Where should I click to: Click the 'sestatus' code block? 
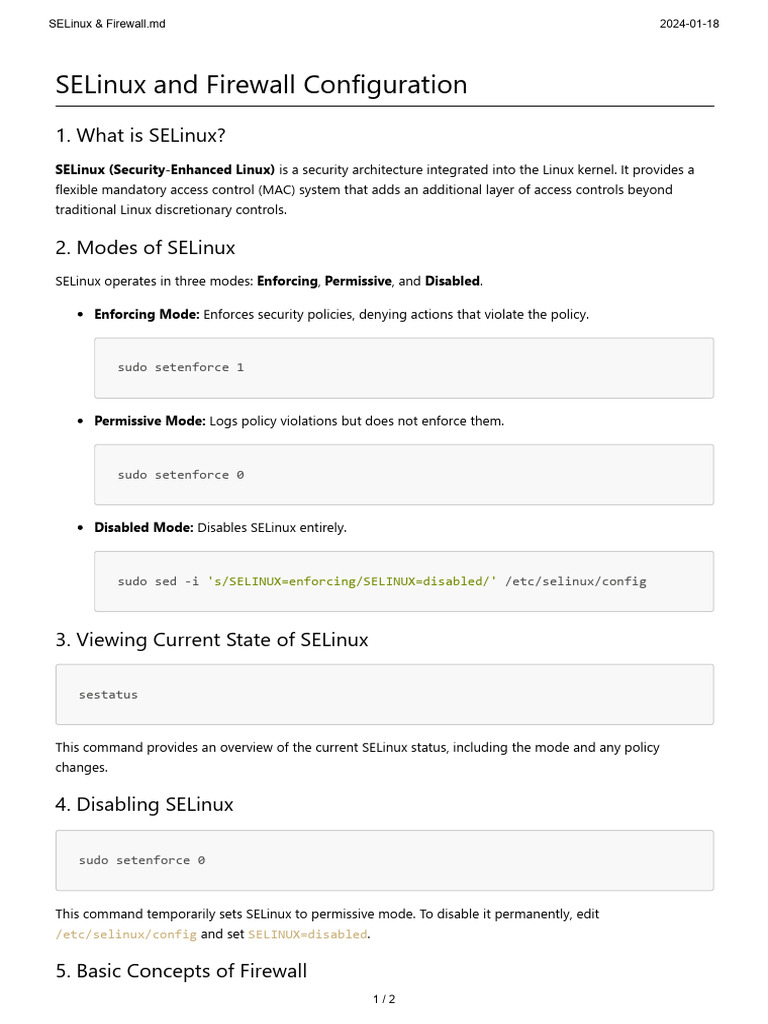point(384,694)
